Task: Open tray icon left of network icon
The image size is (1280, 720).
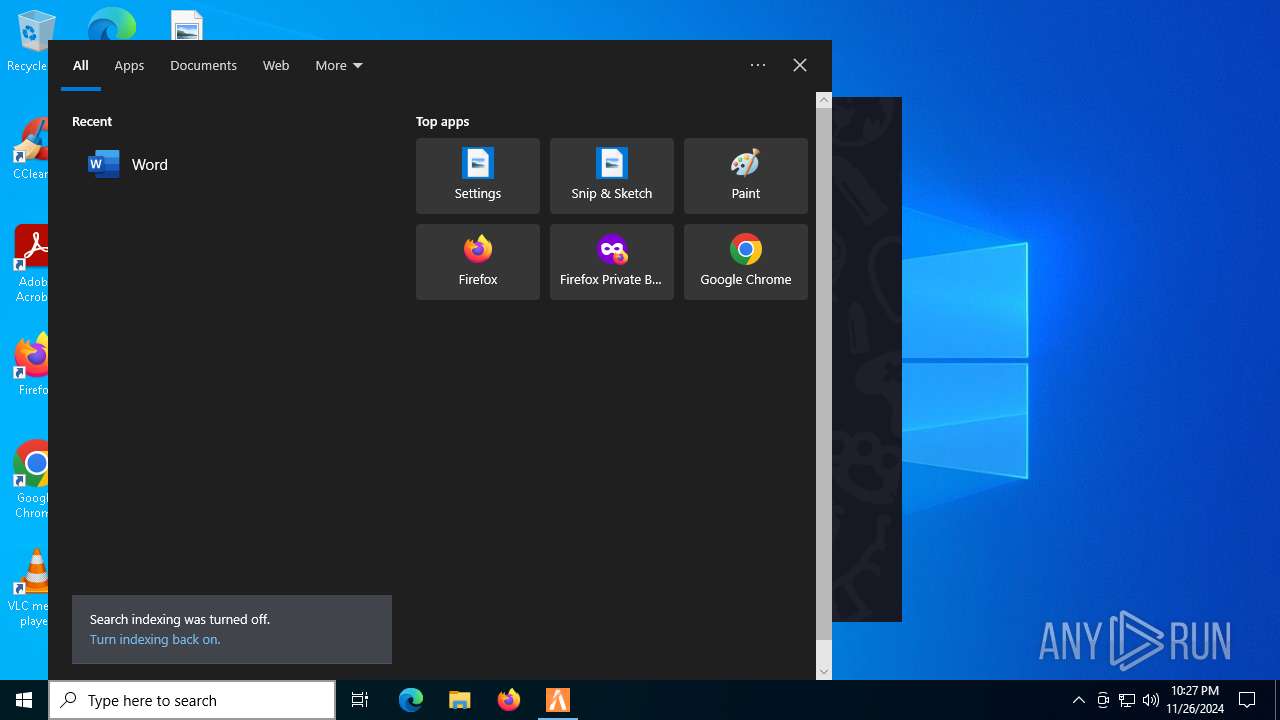Action: (x=1103, y=700)
